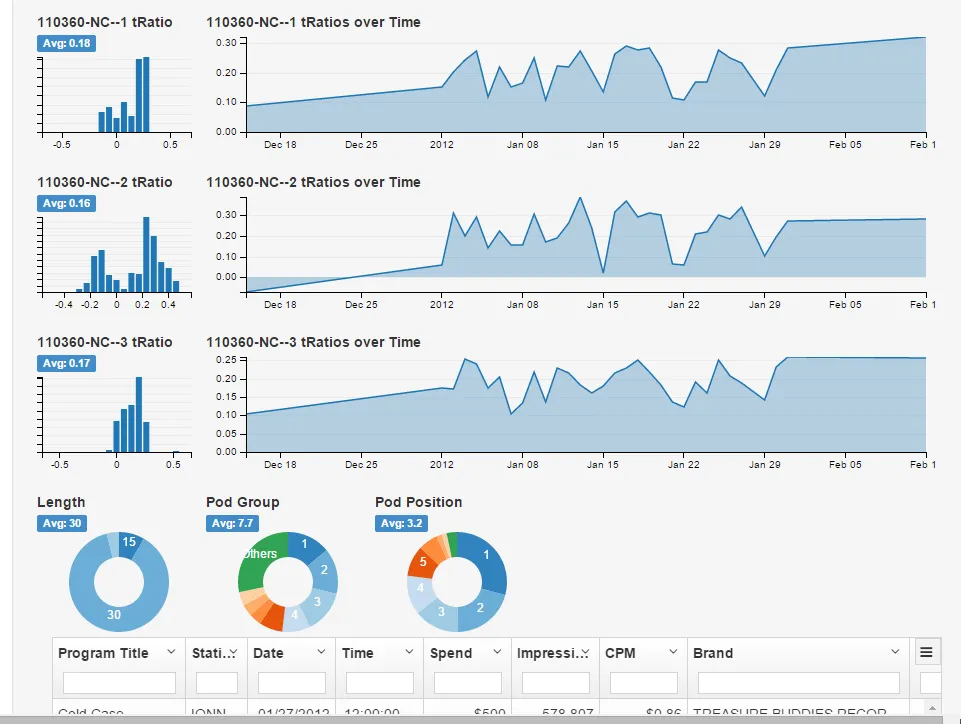961x724 pixels.
Task: Click the Avg: 0.17 badge
Action: point(66,364)
